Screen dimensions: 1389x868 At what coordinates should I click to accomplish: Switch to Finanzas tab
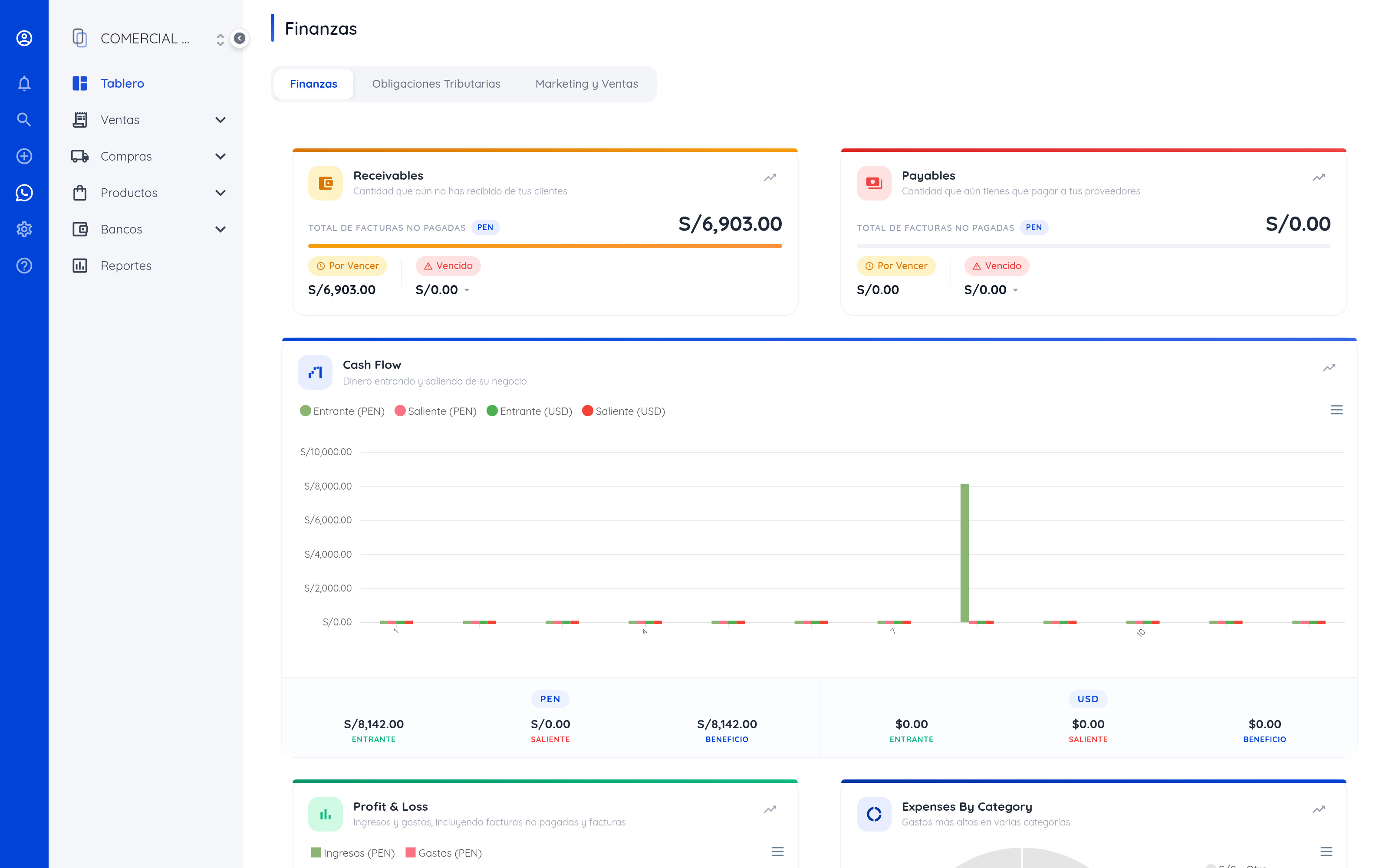(x=313, y=84)
